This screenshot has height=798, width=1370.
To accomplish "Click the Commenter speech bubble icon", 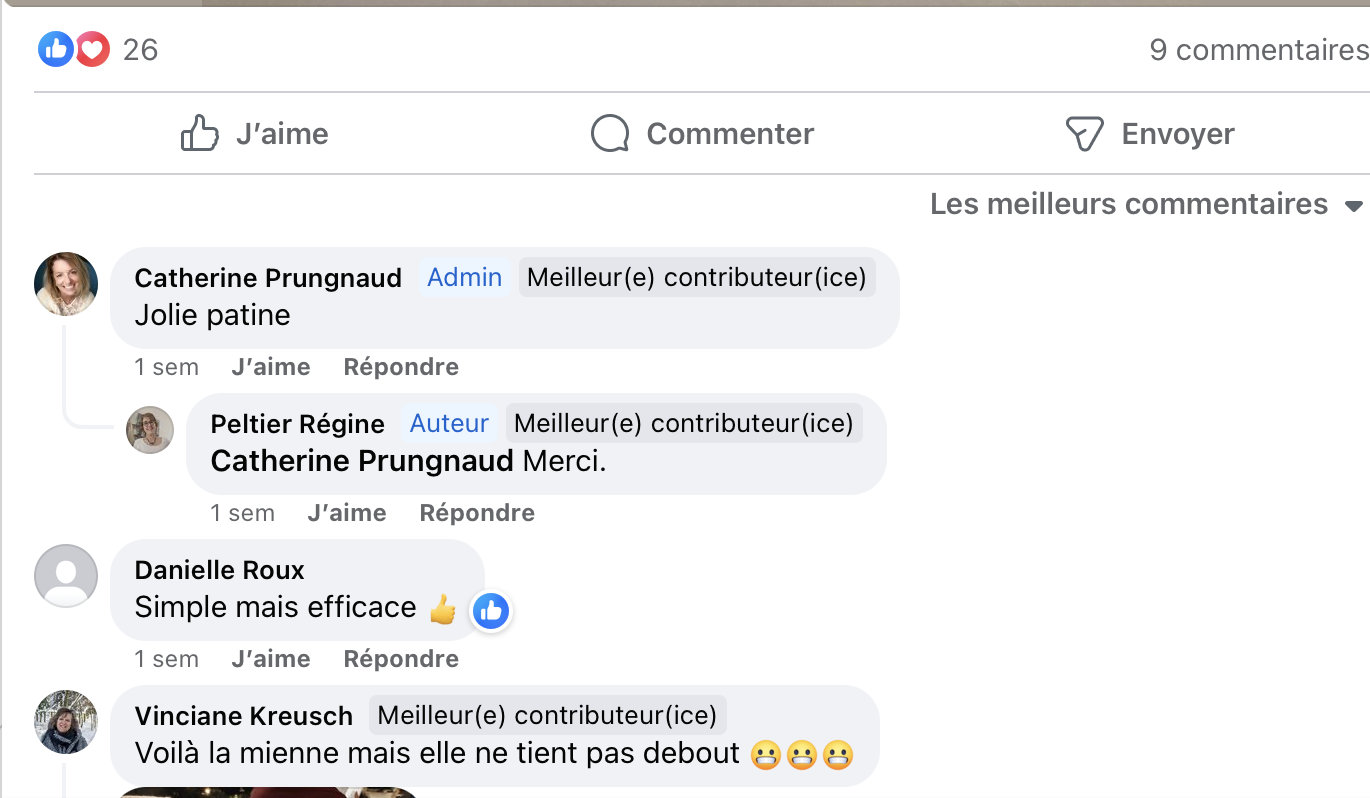I will tap(610, 133).
